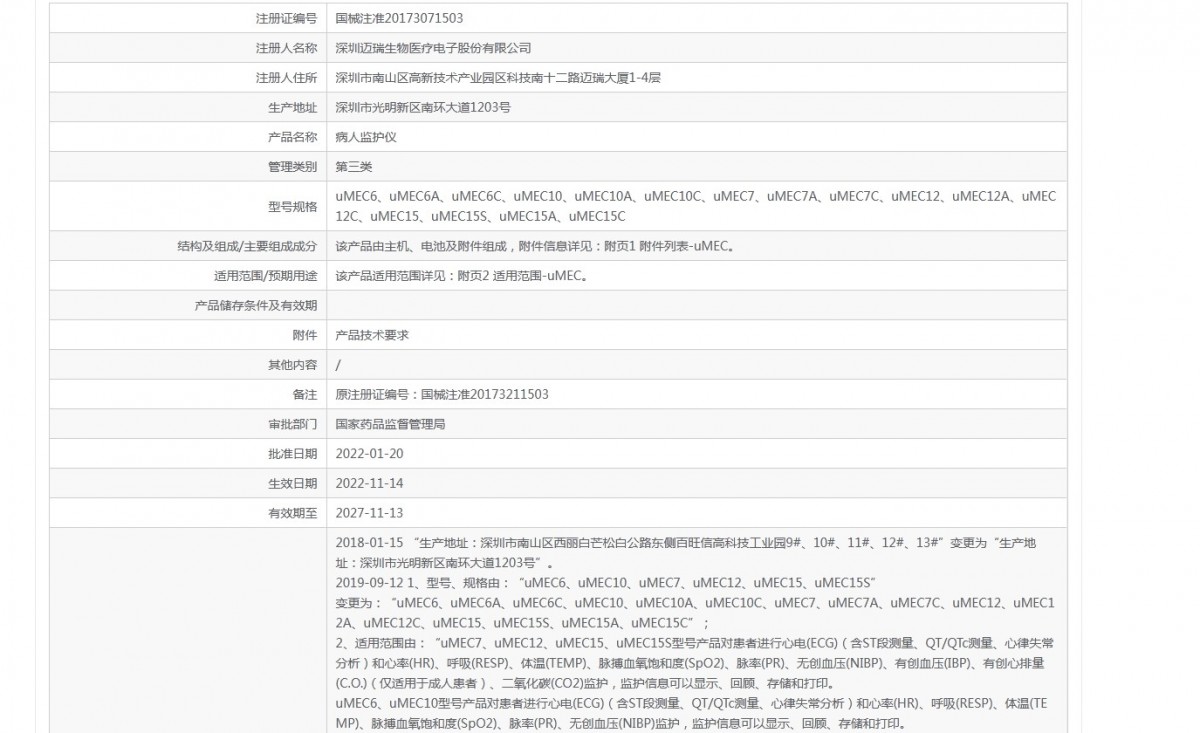Click the row label "审批部门"
The width and height of the screenshot is (1200, 733).
pos(293,424)
